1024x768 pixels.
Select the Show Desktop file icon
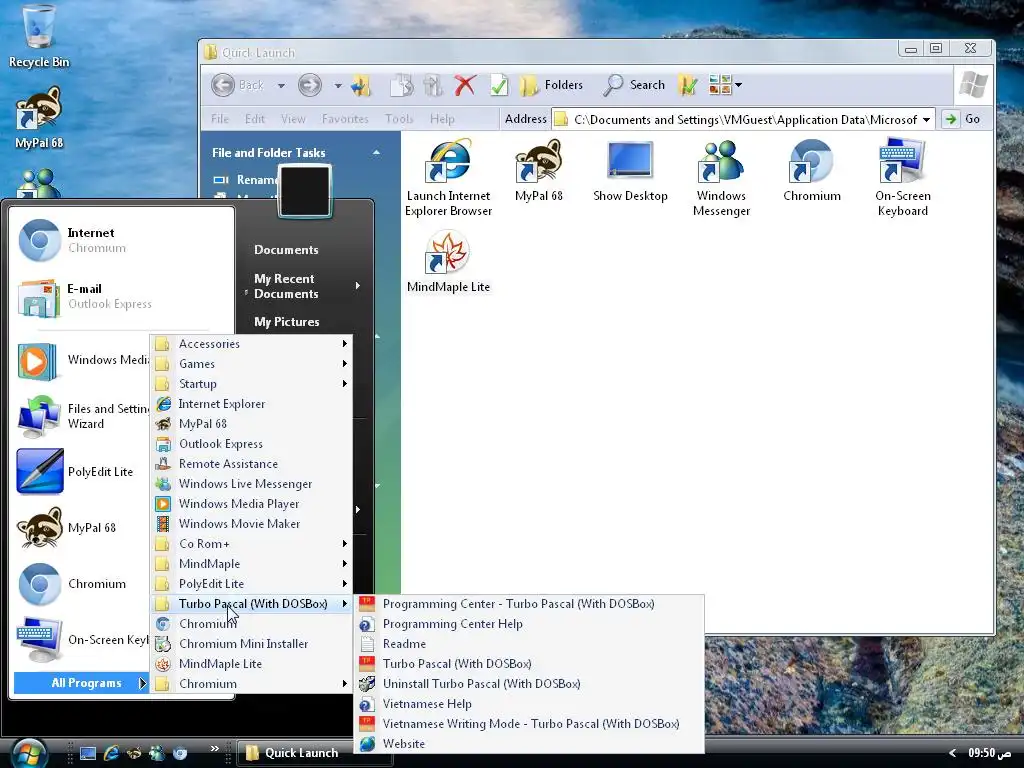coord(630,170)
